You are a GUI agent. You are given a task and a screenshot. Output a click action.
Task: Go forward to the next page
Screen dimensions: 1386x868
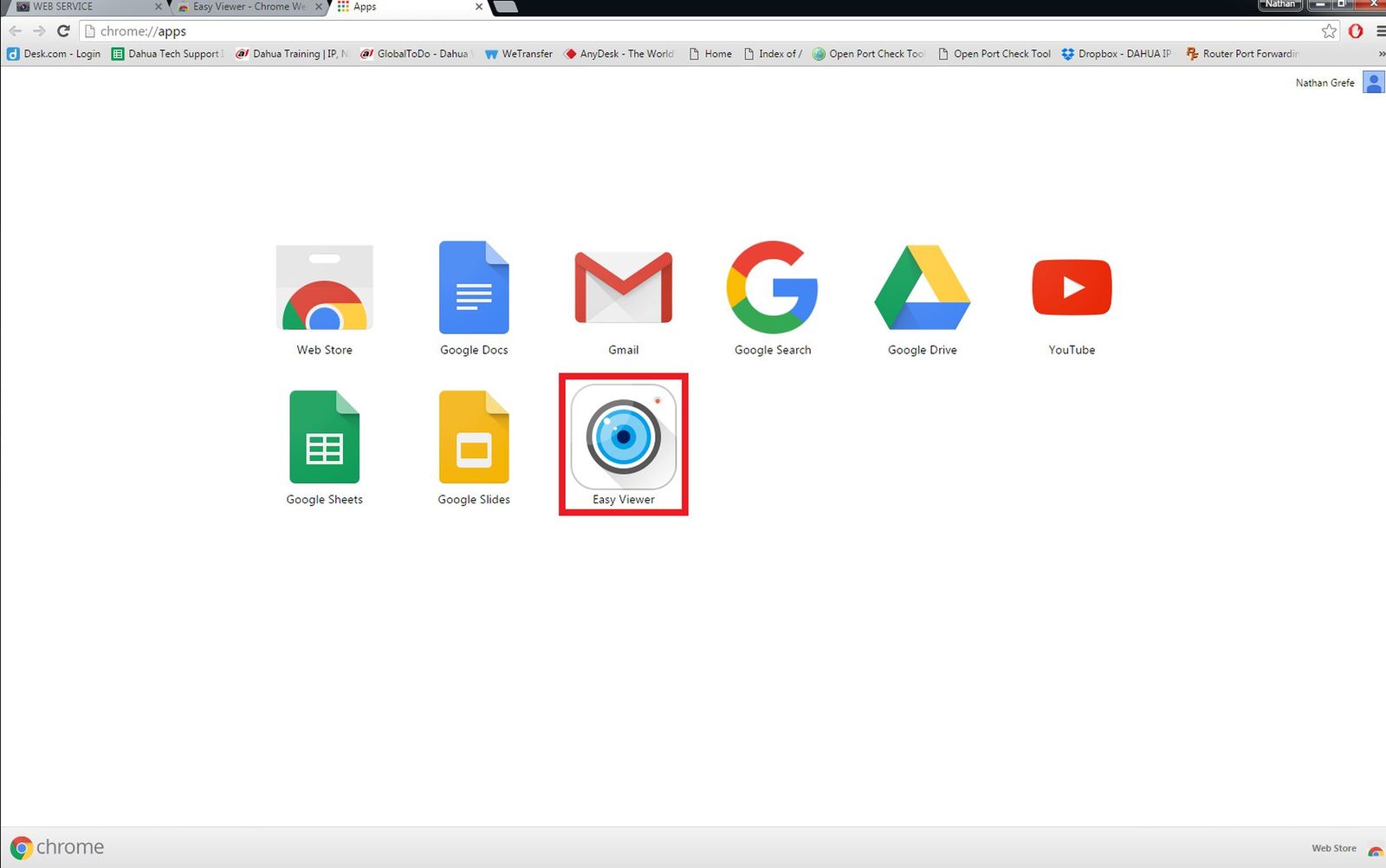click(39, 31)
